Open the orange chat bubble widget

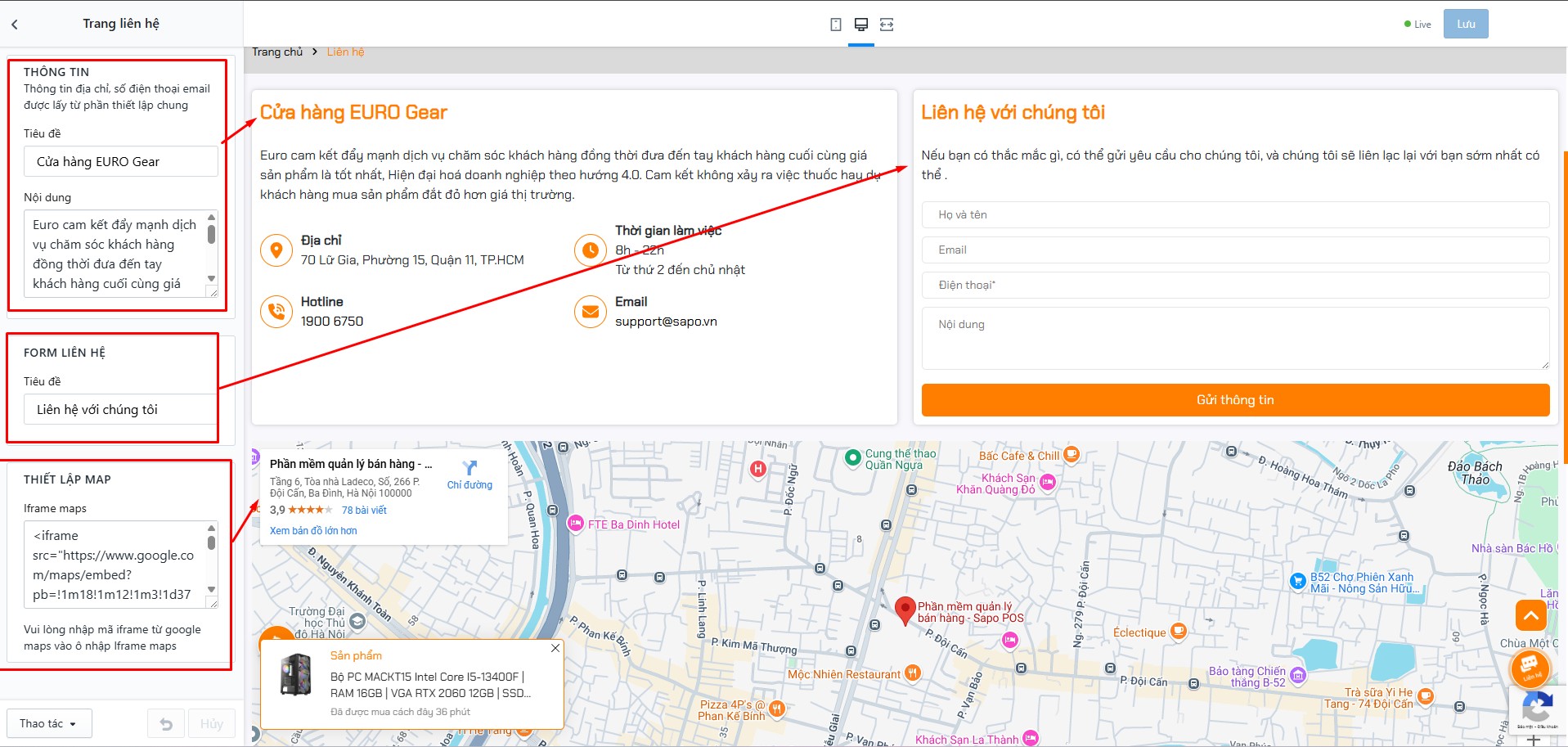1530,668
